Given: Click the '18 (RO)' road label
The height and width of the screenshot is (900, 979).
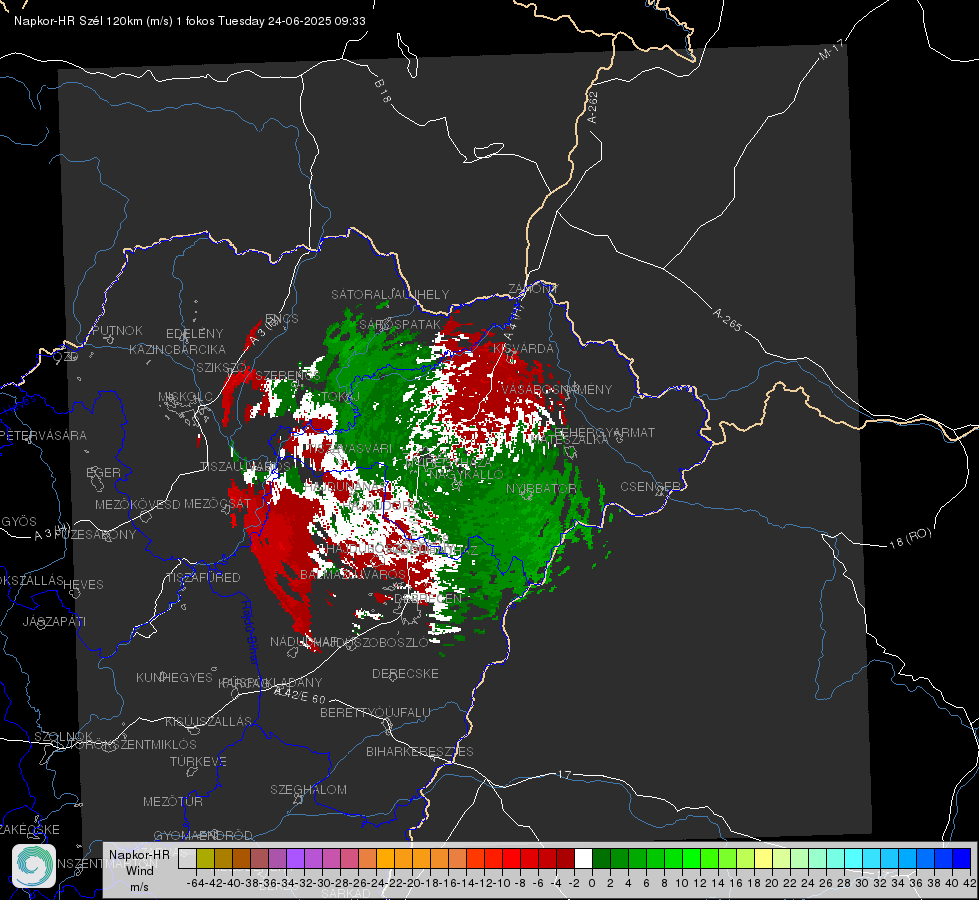Looking at the screenshot, I should coord(910,538).
